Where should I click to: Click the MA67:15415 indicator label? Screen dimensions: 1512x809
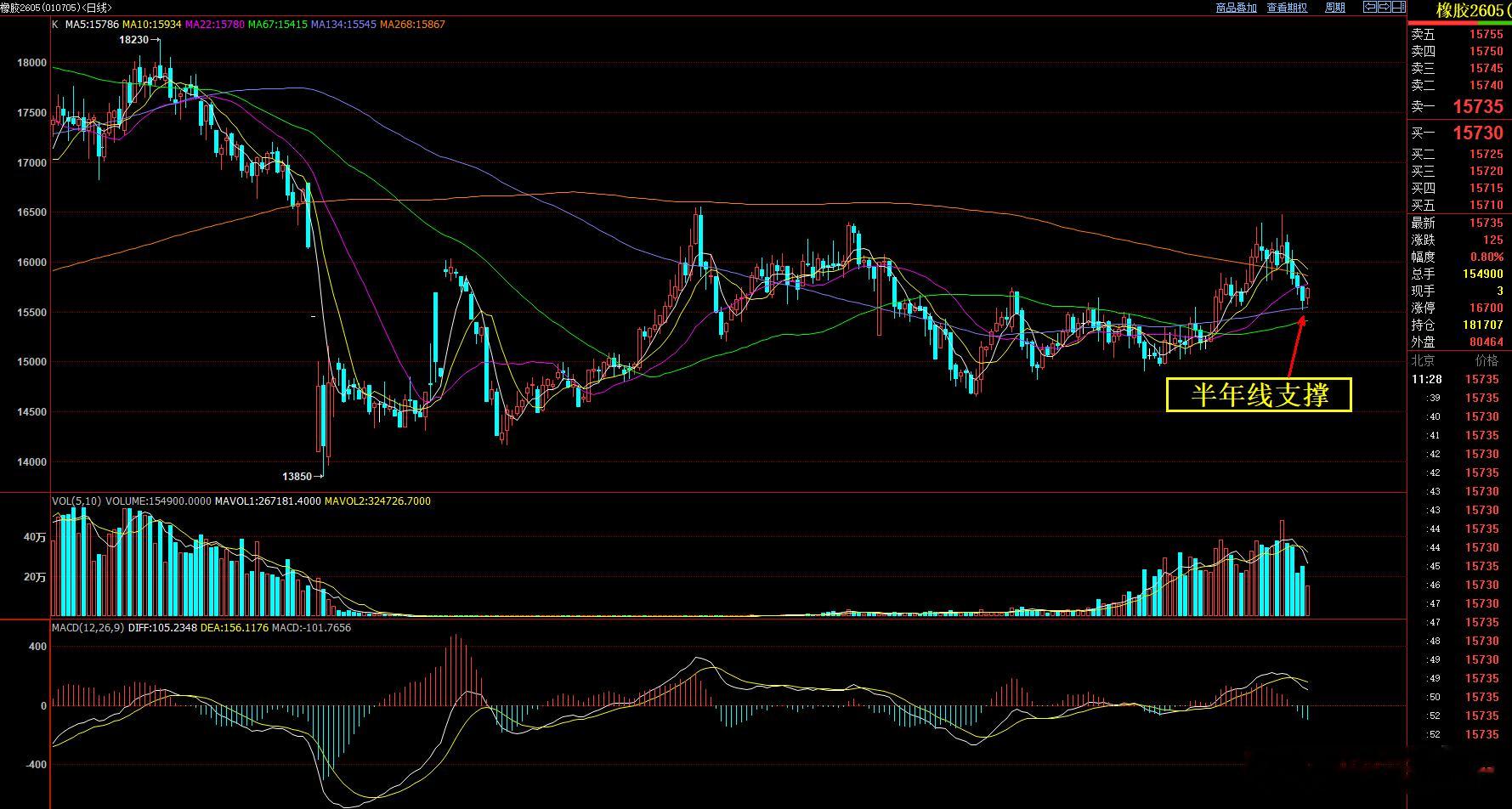278,25
